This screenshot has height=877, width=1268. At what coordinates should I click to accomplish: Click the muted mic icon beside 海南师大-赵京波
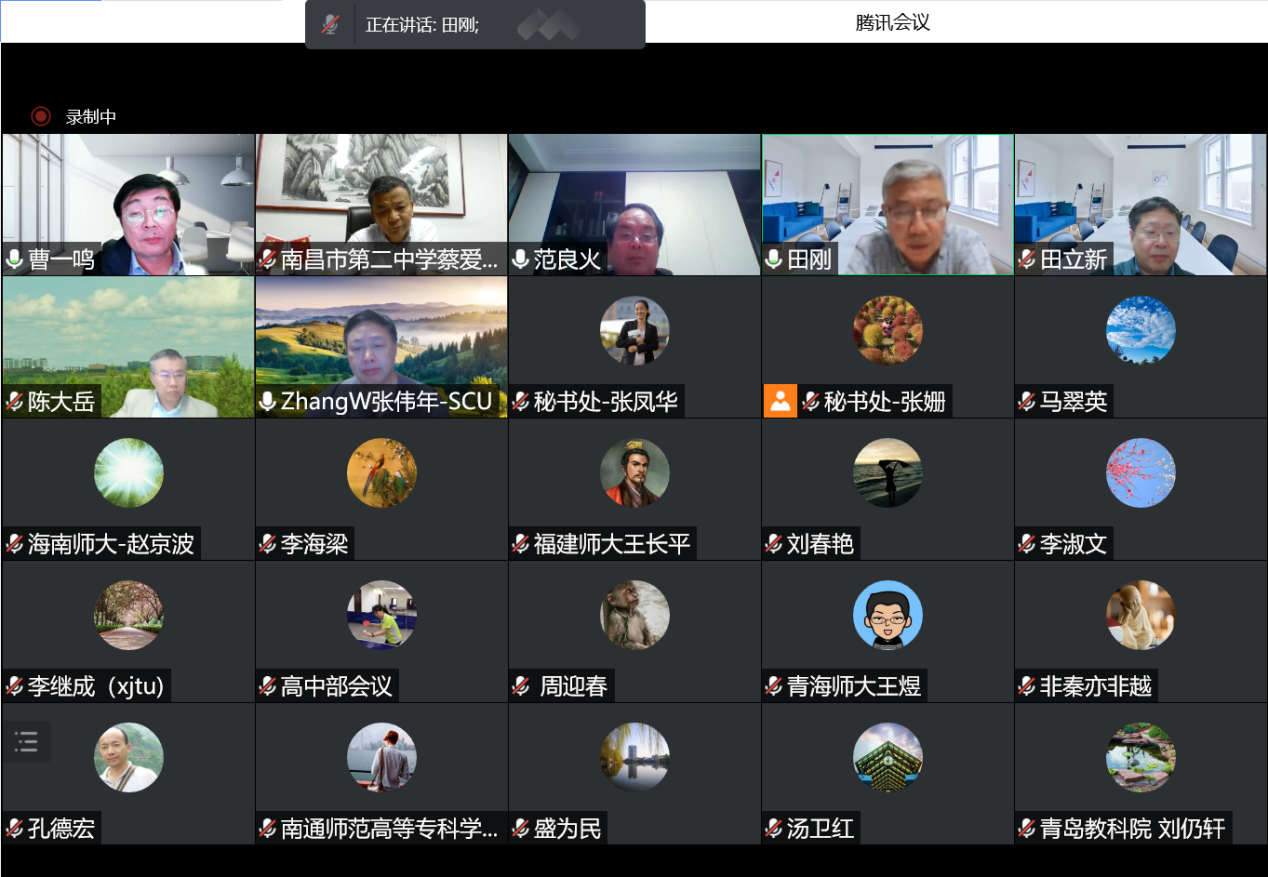pos(14,544)
